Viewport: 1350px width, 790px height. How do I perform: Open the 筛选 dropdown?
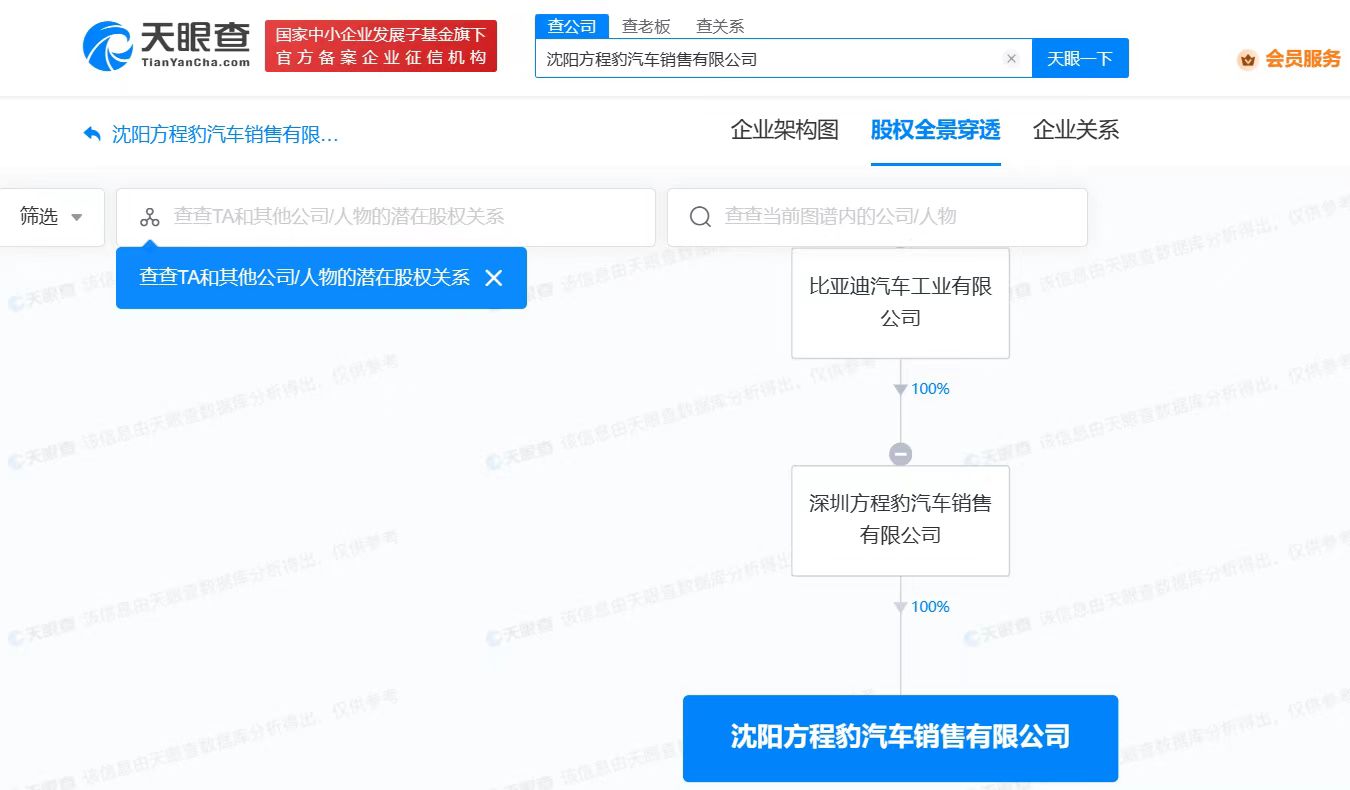(x=51, y=217)
